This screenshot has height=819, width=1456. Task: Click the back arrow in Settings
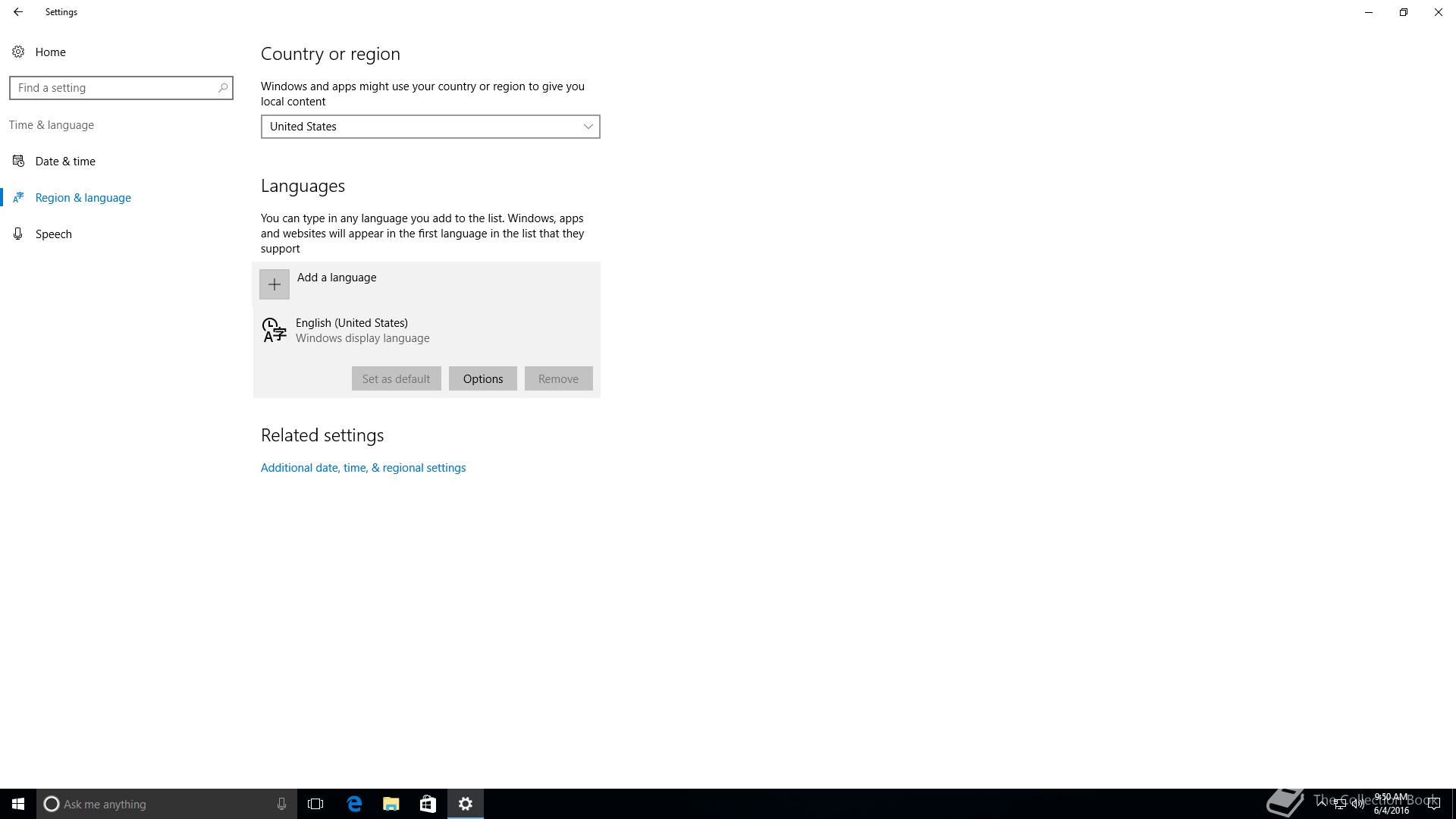[18, 12]
